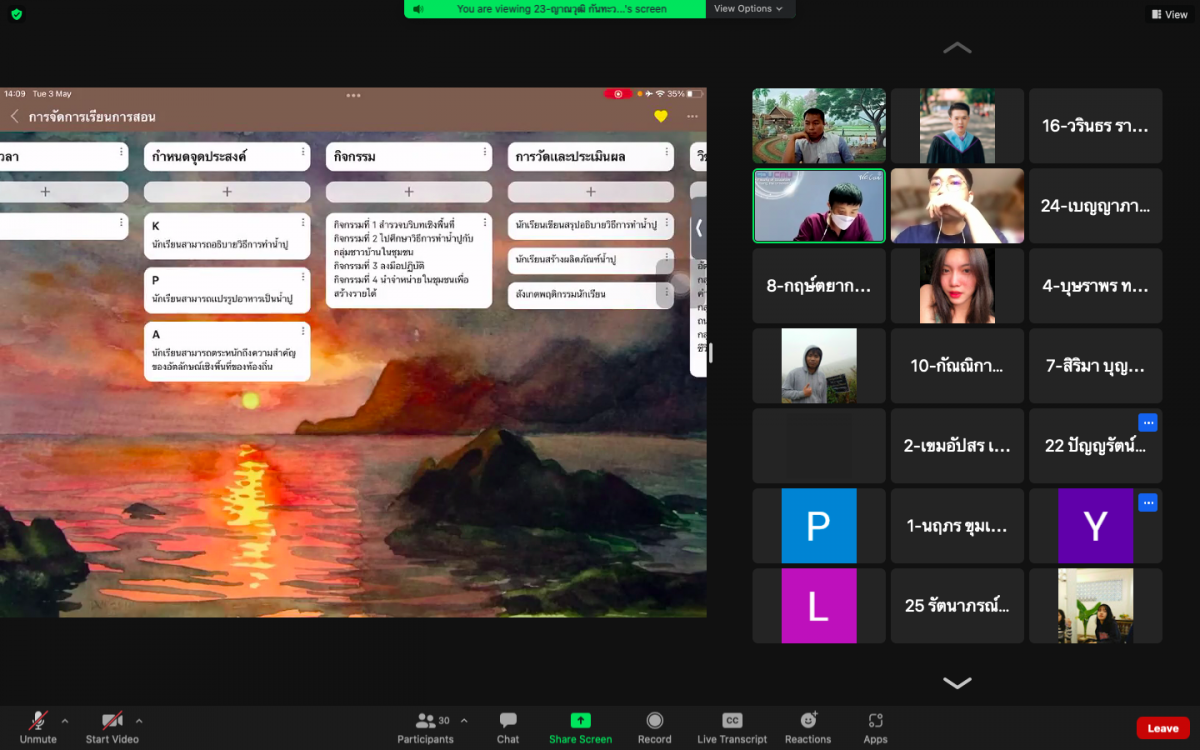The width and height of the screenshot is (1200, 750).
Task: Open options for กิจกรรม column
Action: point(485,152)
